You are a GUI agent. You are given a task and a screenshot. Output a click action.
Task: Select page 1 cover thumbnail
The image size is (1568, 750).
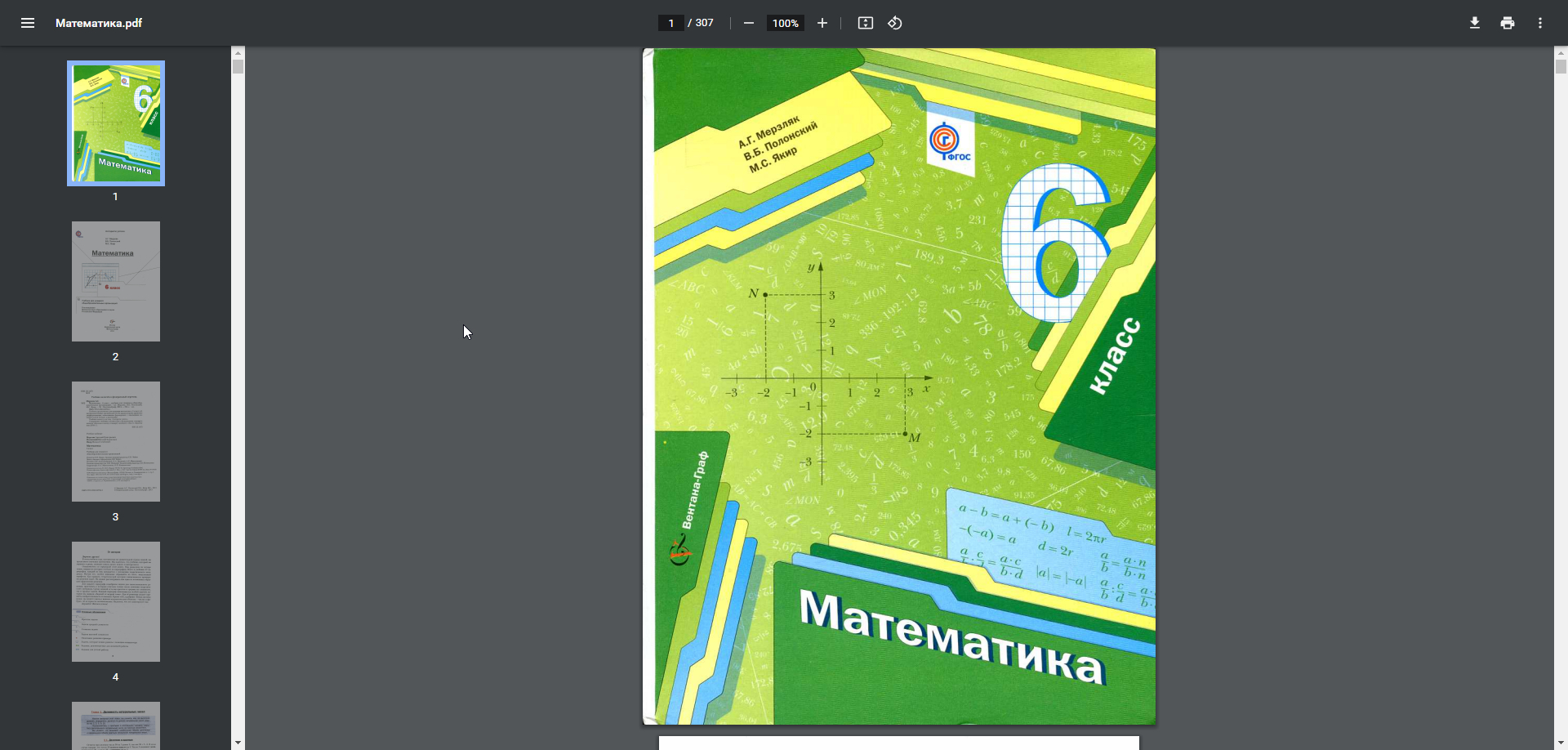click(x=116, y=123)
